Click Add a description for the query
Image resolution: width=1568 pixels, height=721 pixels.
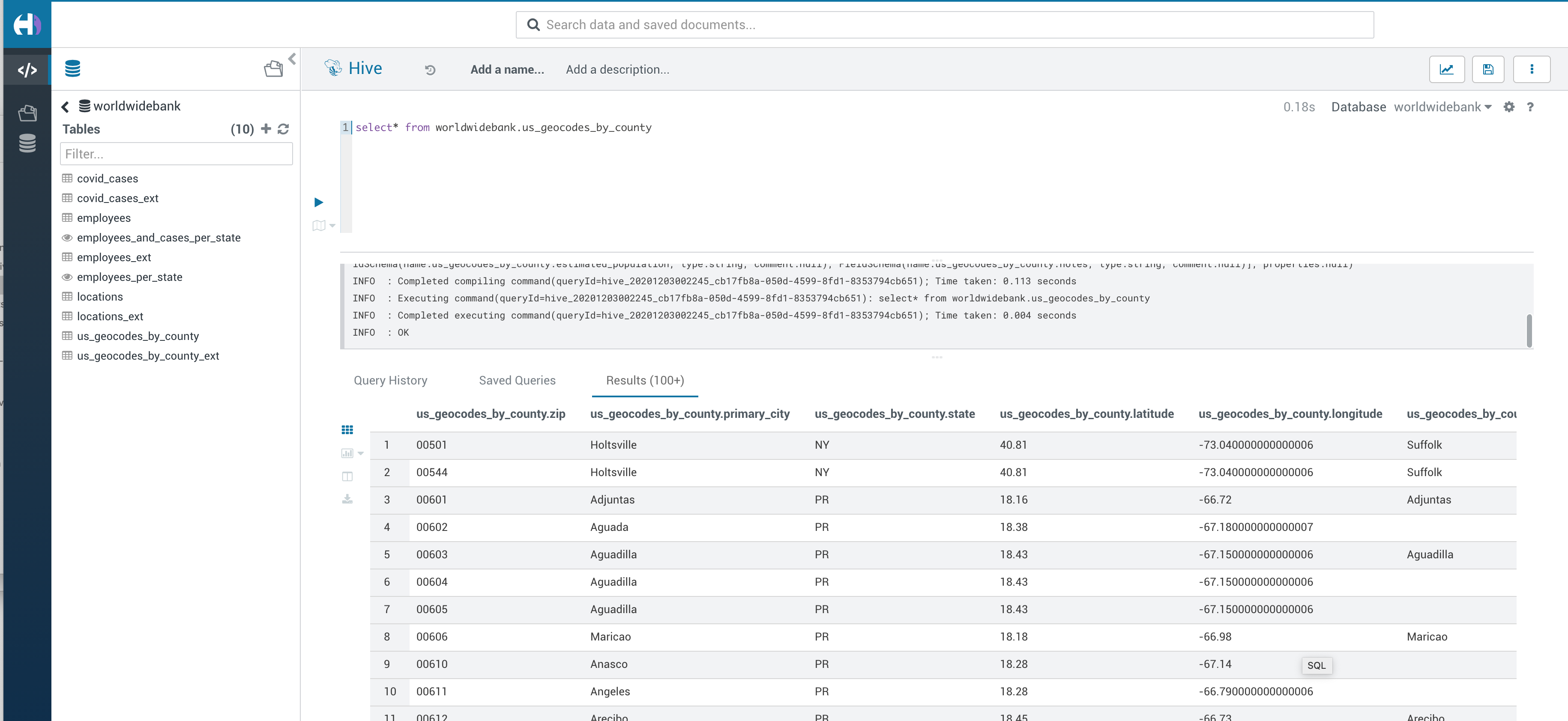tap(617, 69)
